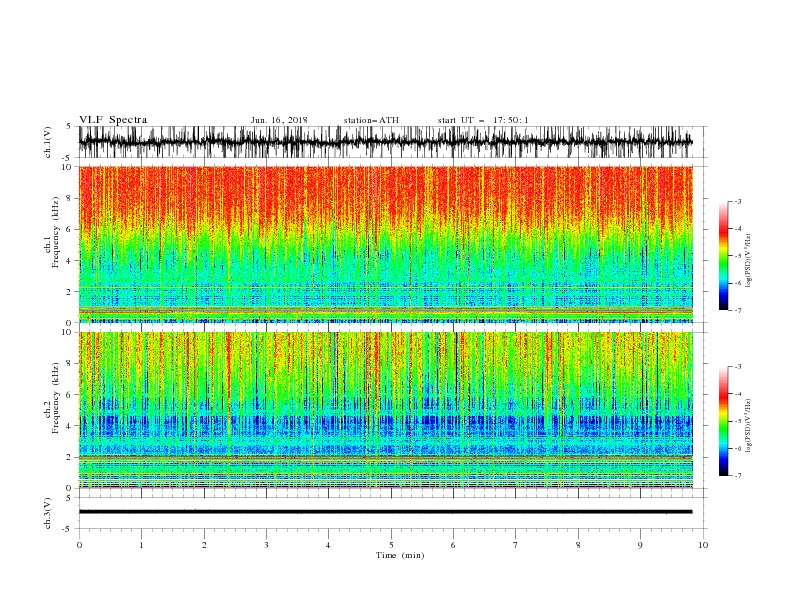The height and width of the screenshot is (612, 792).
Task: Click the '6' tick on the time axis
Action: click(x=453, y=545)
